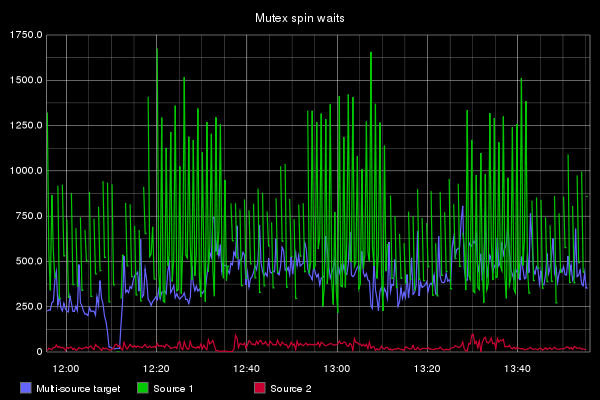Viewport: 600px width, 400px height.
Task: Click the "Mutex spin waits" chart title
Action: tap(300, 17)
